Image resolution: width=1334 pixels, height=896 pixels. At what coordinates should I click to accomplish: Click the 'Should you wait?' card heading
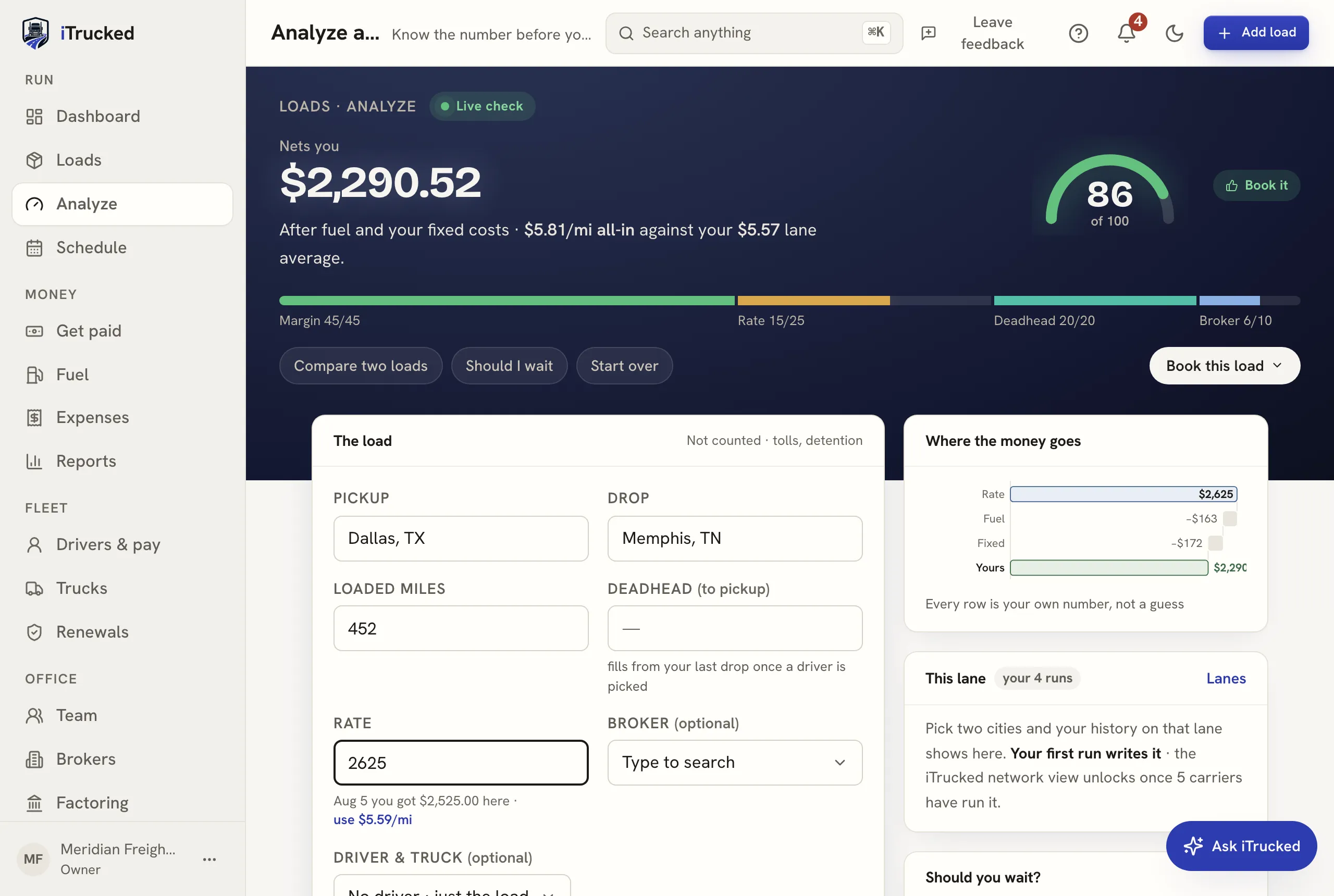point(982,877)
